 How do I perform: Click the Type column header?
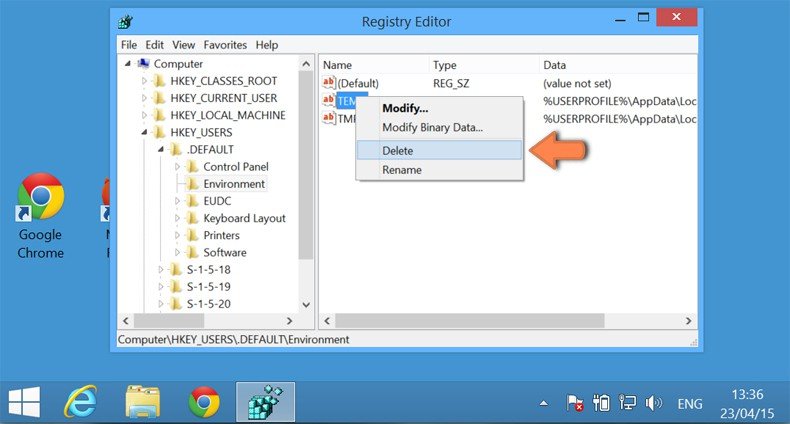click(x=484, y=65)
